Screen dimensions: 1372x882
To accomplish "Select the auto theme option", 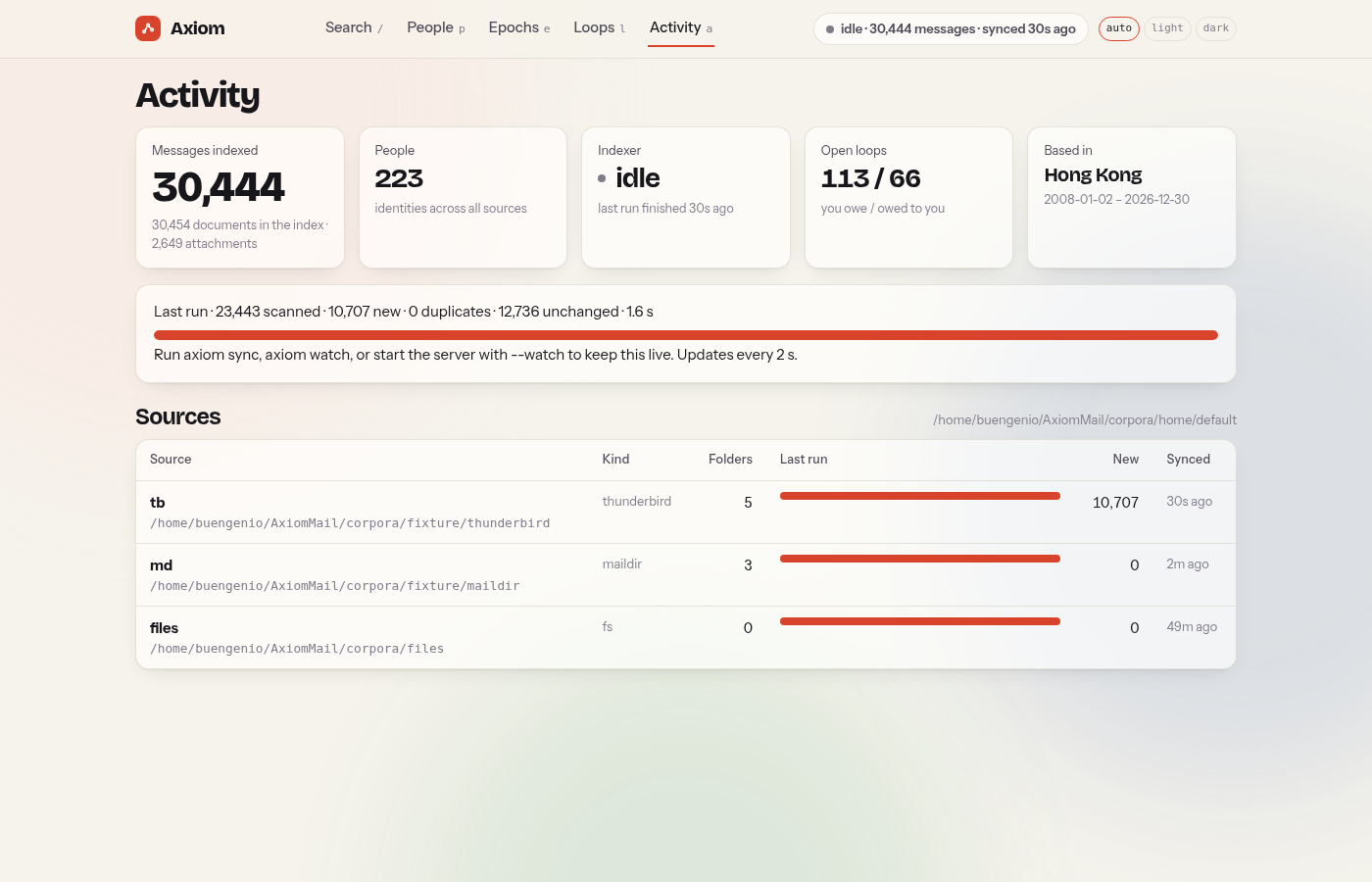I will [1119, 28].
